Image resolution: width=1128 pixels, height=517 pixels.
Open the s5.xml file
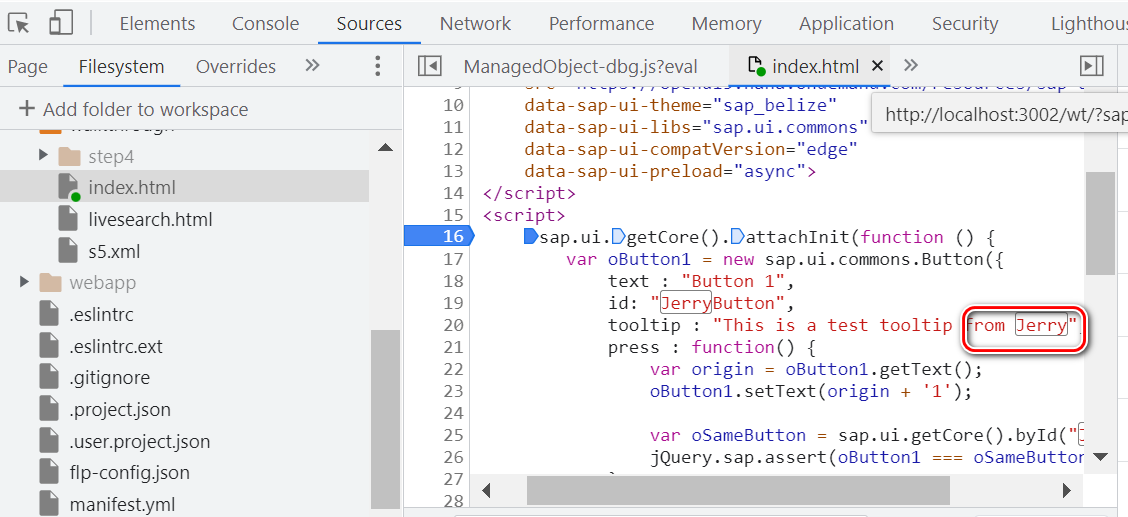[114, 252]
